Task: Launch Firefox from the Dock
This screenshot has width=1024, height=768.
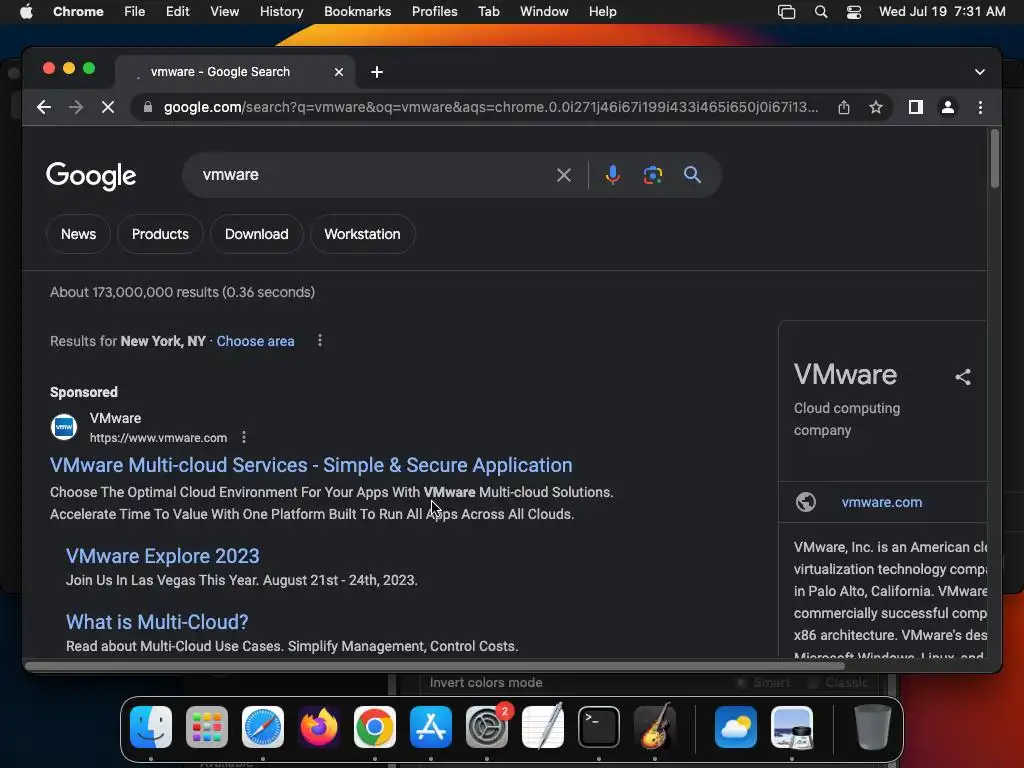Action: [319, 727]
